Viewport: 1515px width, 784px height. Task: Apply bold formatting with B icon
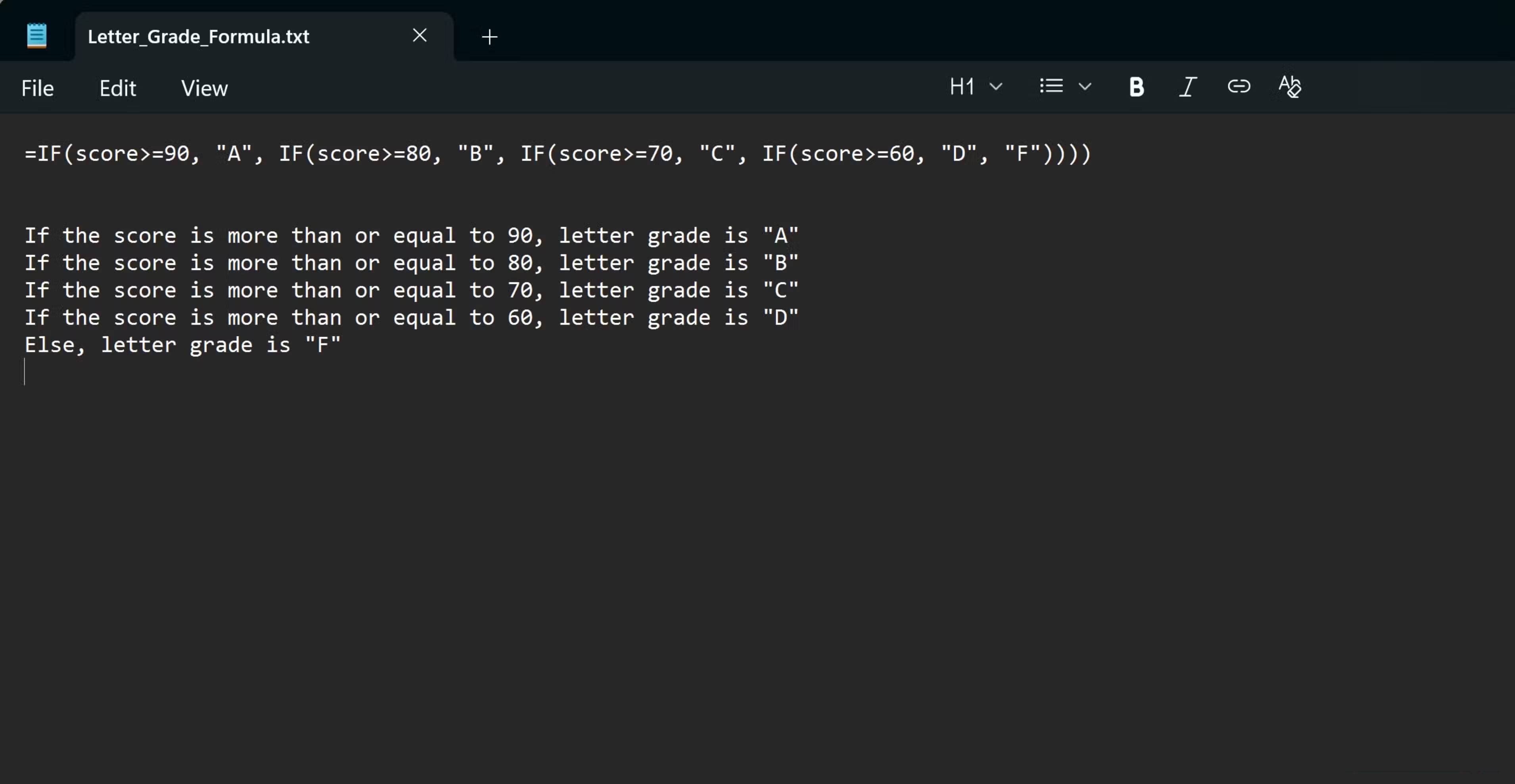1136,87
